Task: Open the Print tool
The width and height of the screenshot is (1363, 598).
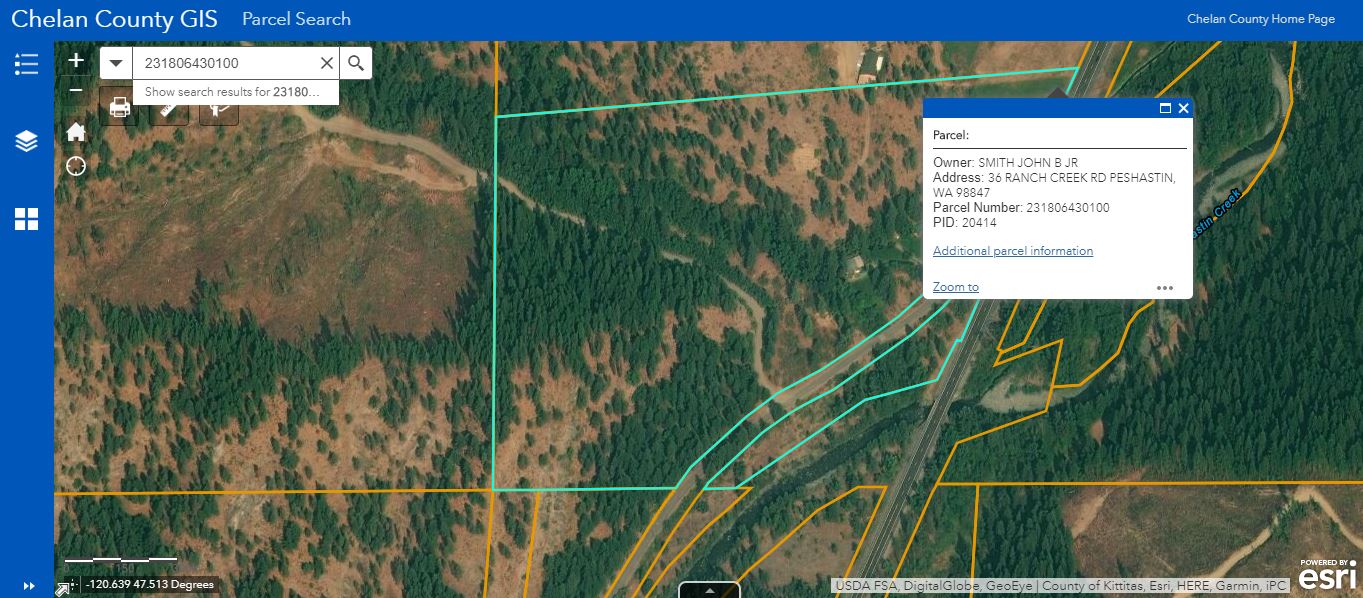Action: click(120, 107)
